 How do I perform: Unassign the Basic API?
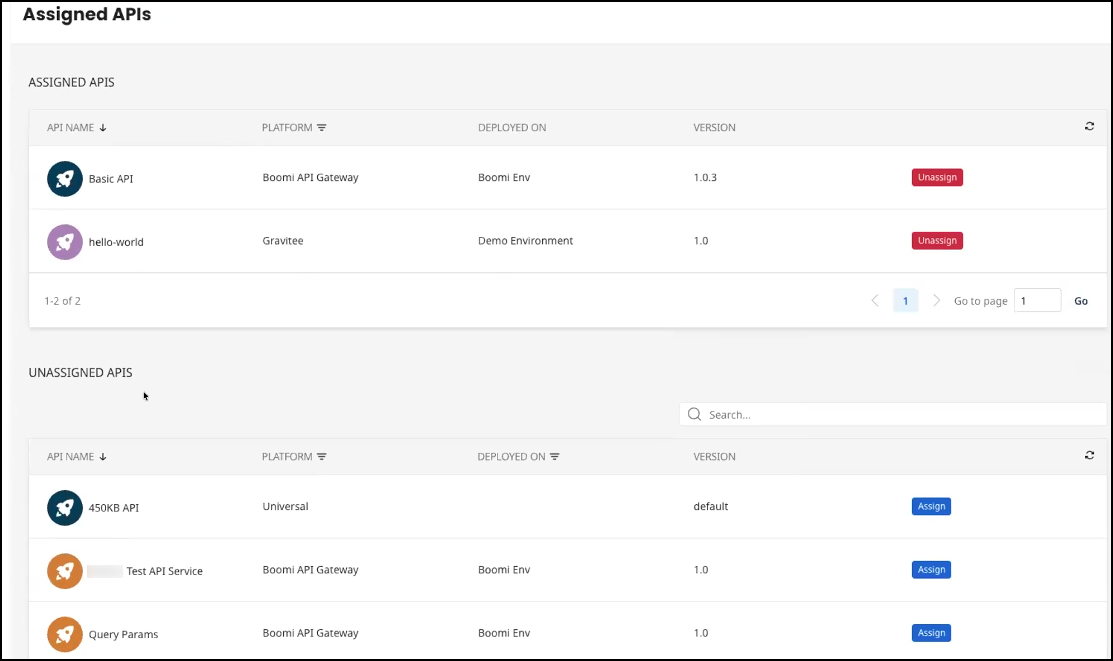pos(936,177)
